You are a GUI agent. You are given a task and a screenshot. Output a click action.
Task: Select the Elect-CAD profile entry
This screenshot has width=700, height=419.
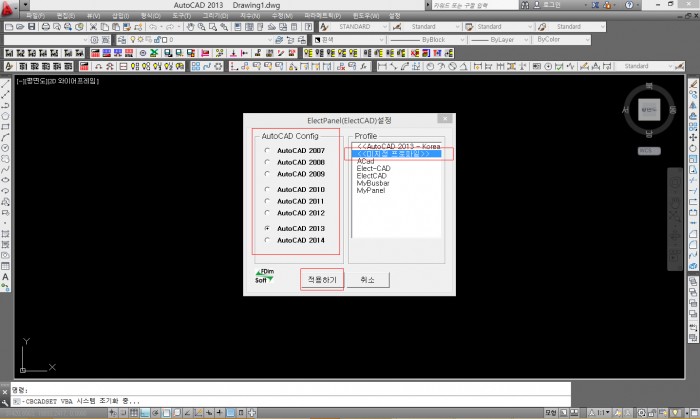click(x=373, y=168)
